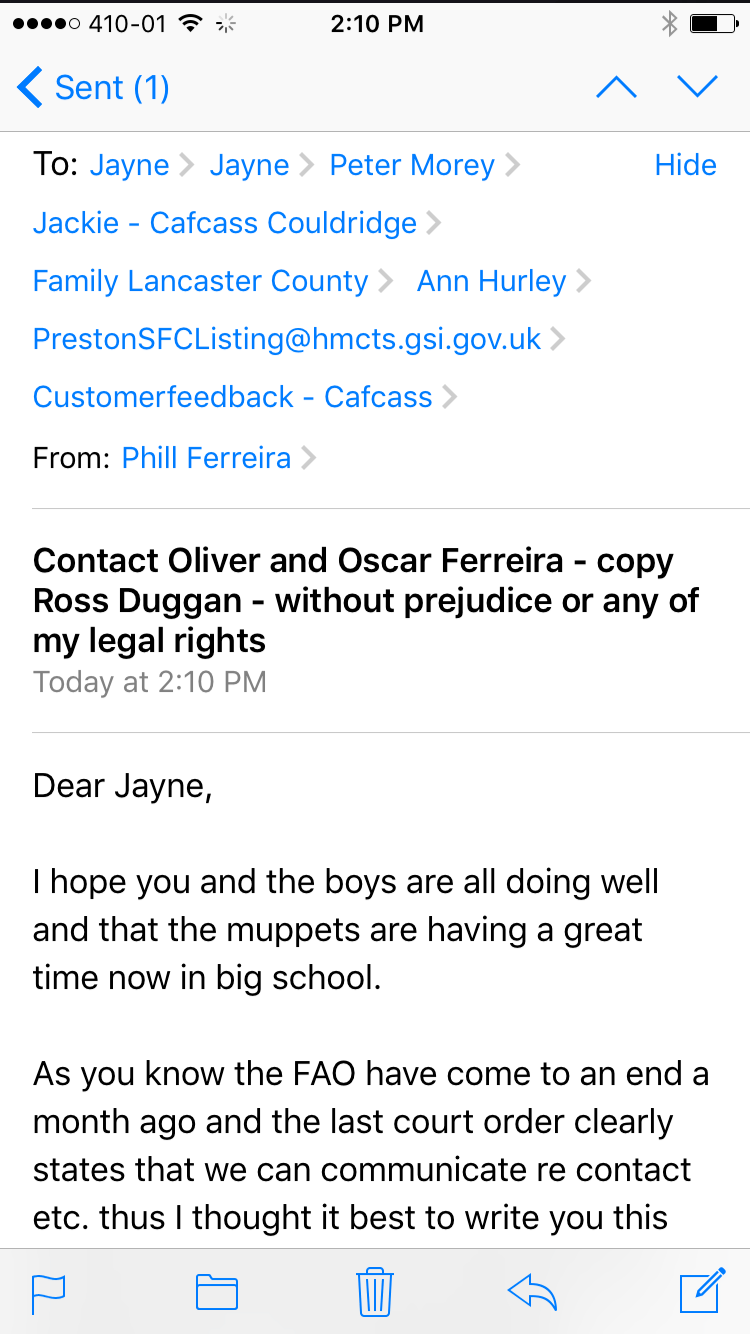This screenshot has width=750, height=1334.
Task: Open sender Phill Ferreira's contact
Action: point(206,458)
